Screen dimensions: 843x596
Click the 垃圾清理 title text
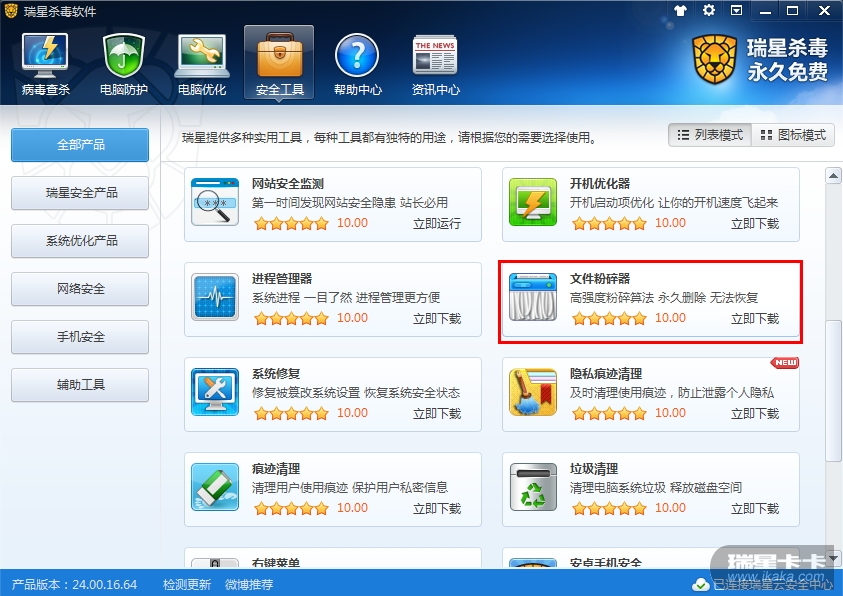click(x=594, y=469)
